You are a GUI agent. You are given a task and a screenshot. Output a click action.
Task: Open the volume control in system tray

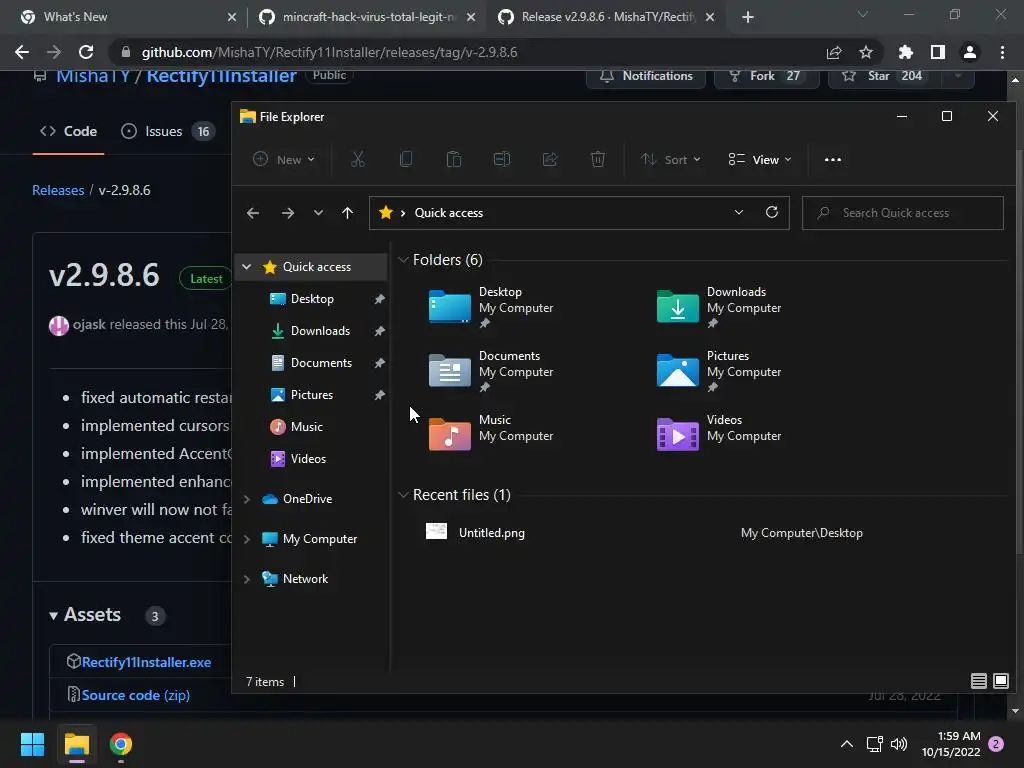899,744
